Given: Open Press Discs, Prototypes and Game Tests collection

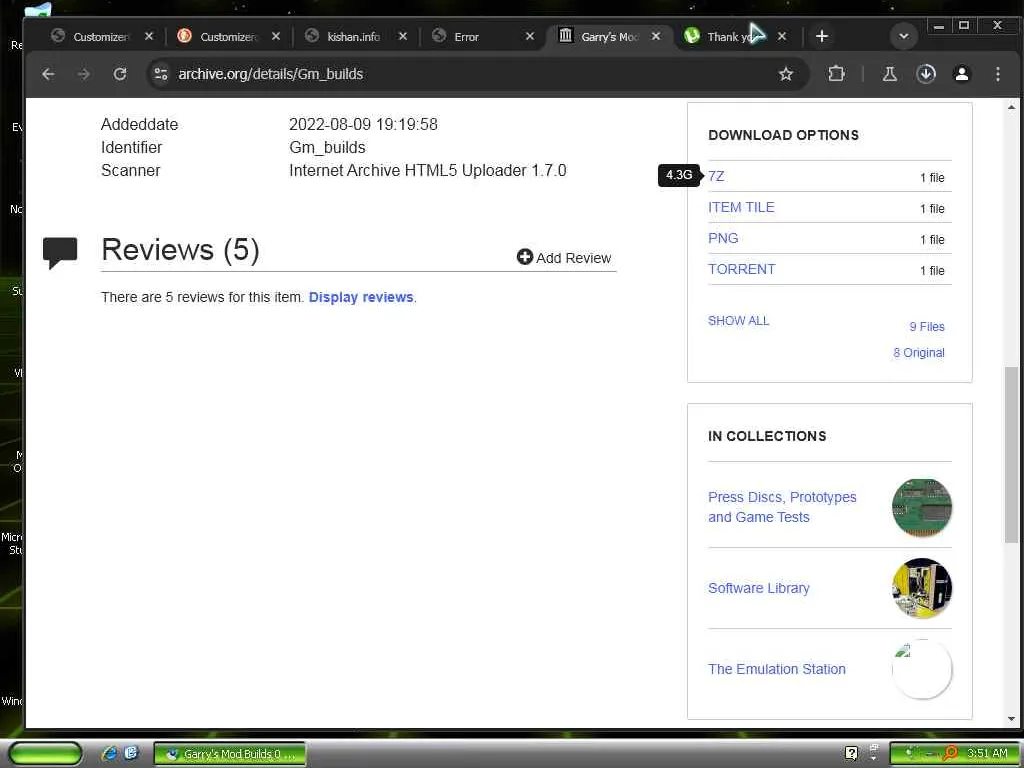Looking at the screenshot, I should (782, 507).
